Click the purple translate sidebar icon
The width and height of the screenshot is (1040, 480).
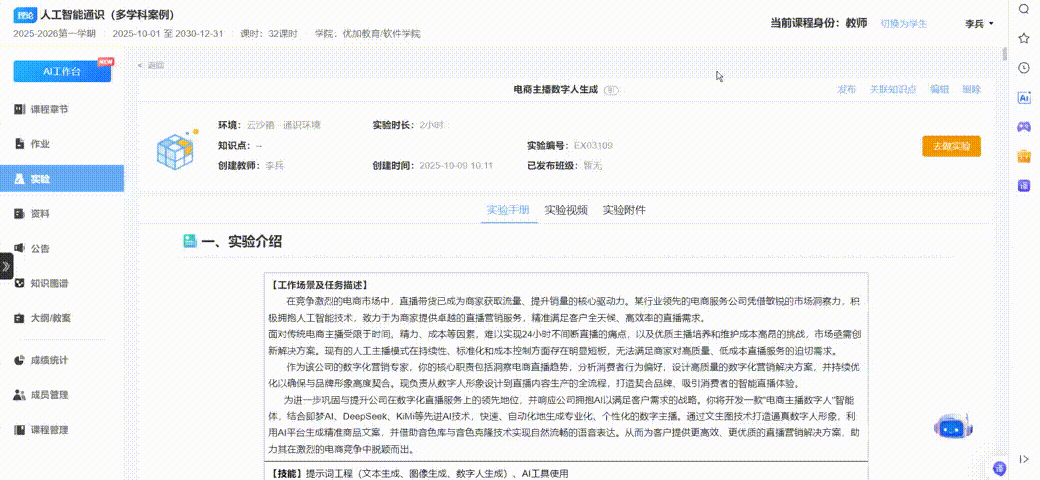(x=1024, y=185)
